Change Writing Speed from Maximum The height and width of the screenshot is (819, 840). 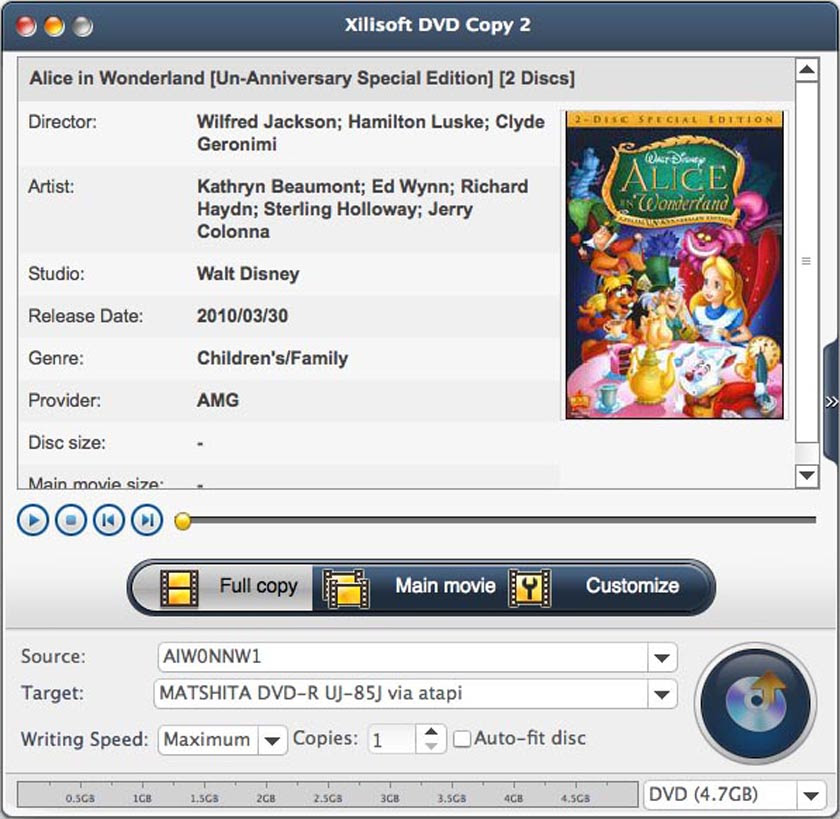271,740
